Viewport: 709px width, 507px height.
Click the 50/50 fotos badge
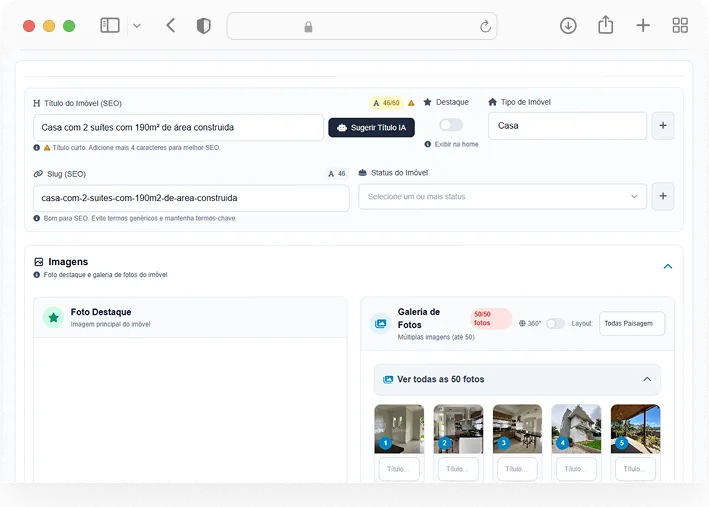(x=491, y=318)
